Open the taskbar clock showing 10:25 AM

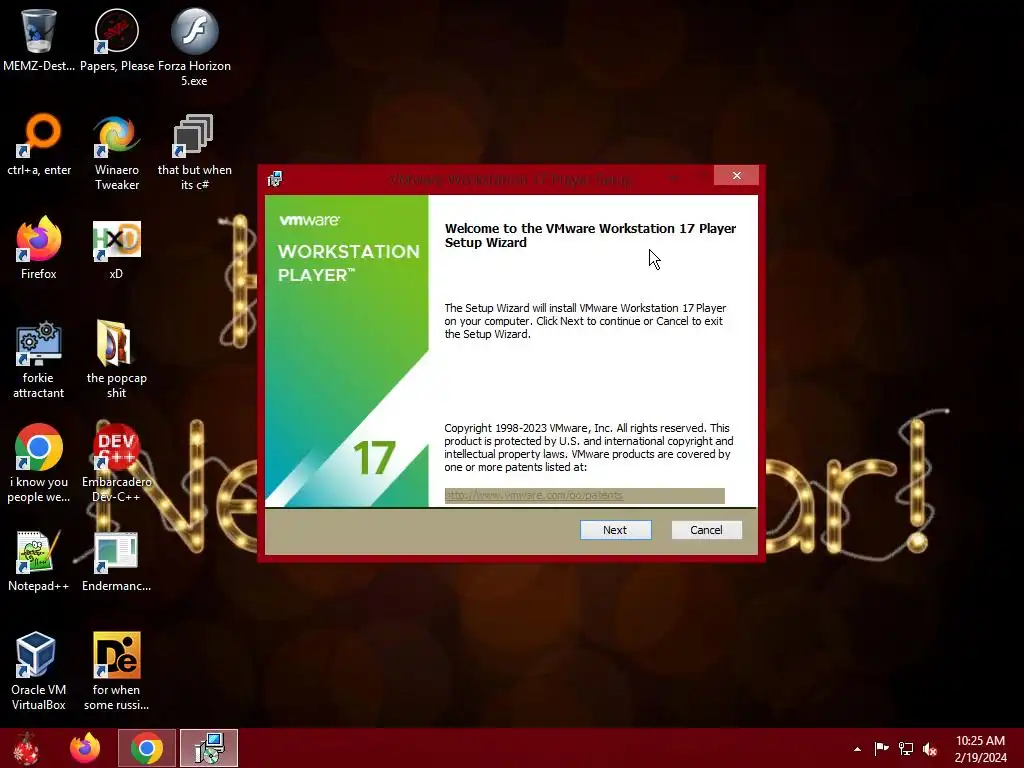pyautogui.click(x=980, y=748)
